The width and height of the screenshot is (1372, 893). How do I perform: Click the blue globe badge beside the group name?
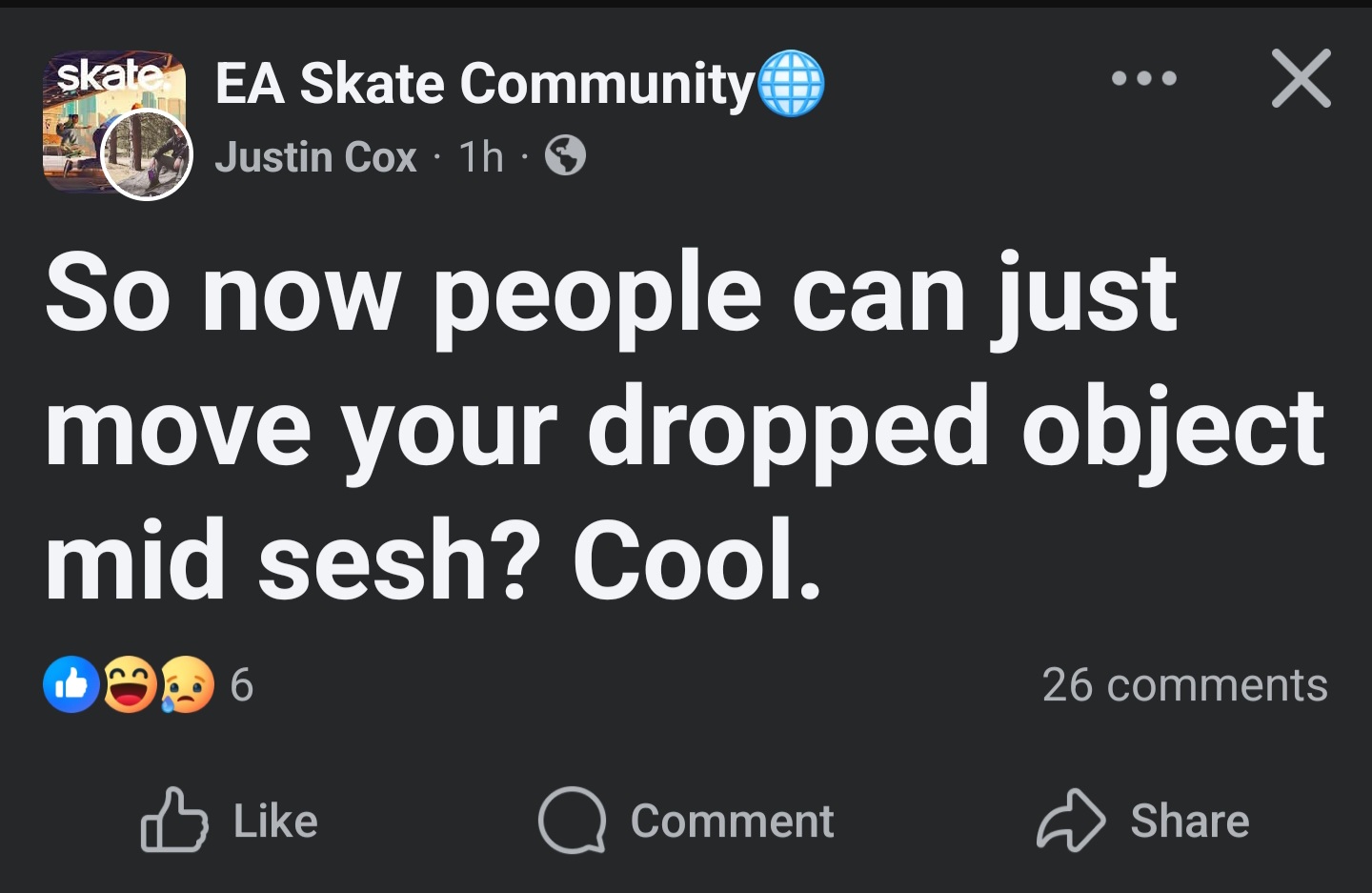[x=792, y=84]
